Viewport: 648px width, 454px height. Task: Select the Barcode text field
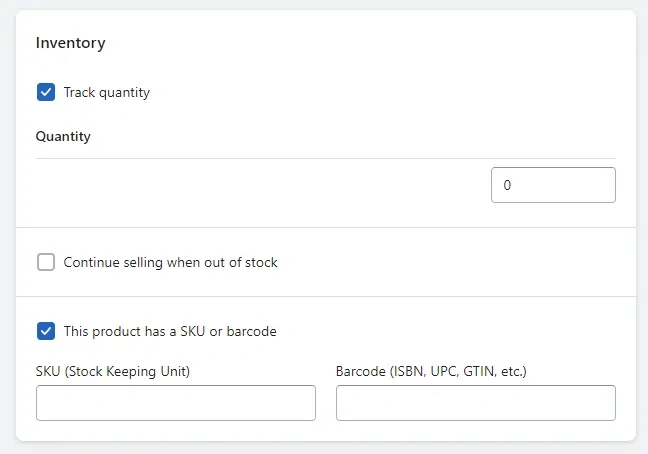tap(476, 403)
